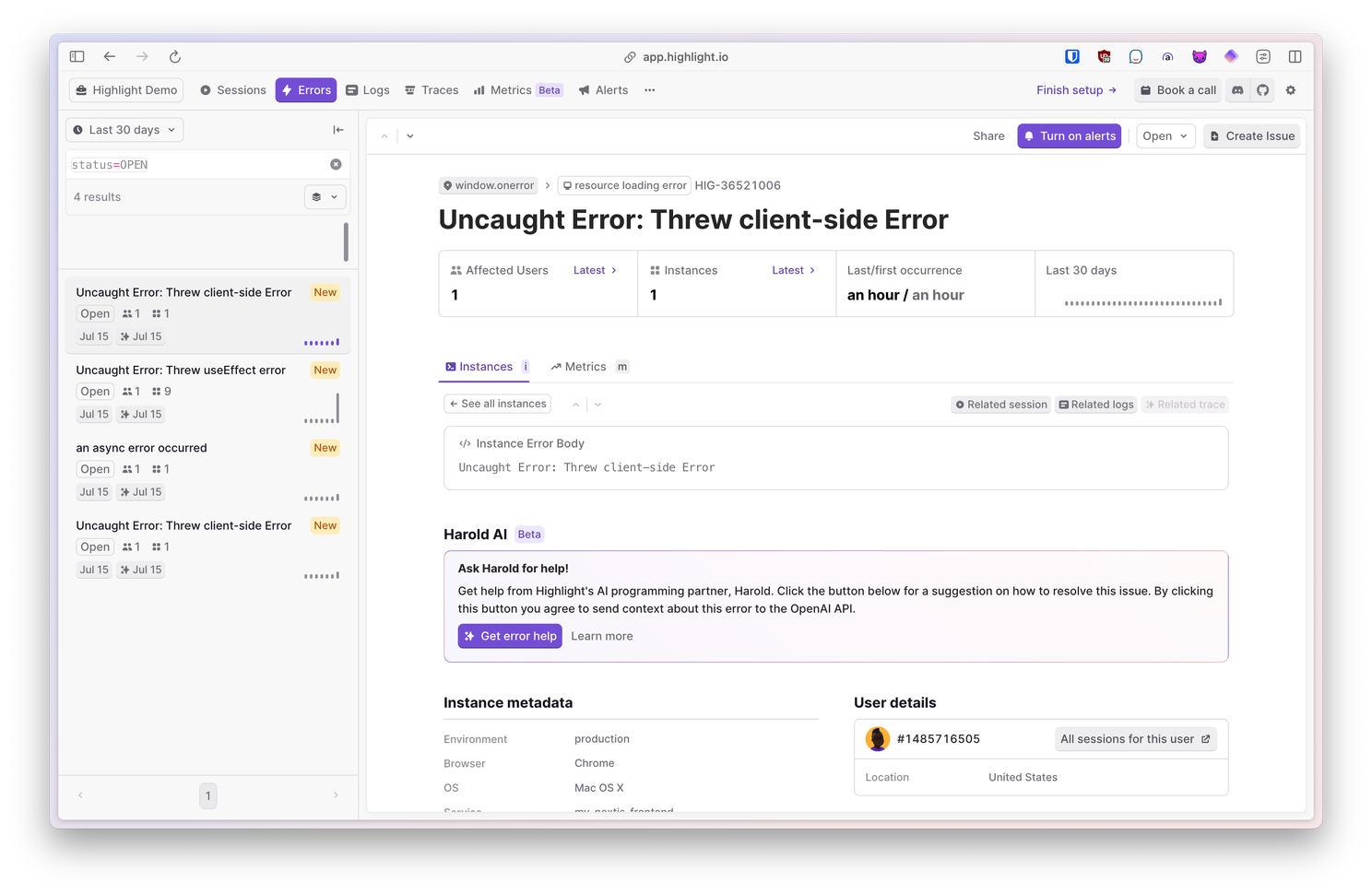This screenshot has height=894, width=1372.
Task: Open the more options ellipsis in navigation
Action: pos(650,90)
